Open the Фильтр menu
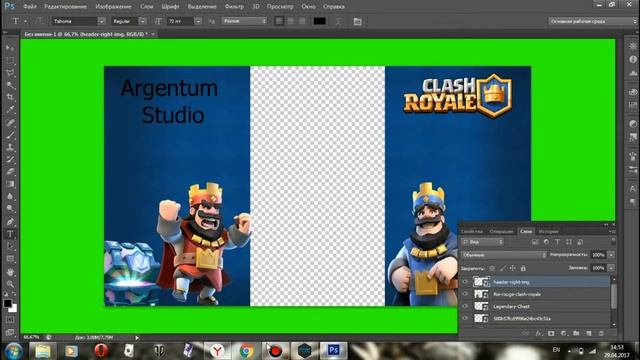Image resolution: width=640 pixels, height=360 pixels. (x=234, y=7)
